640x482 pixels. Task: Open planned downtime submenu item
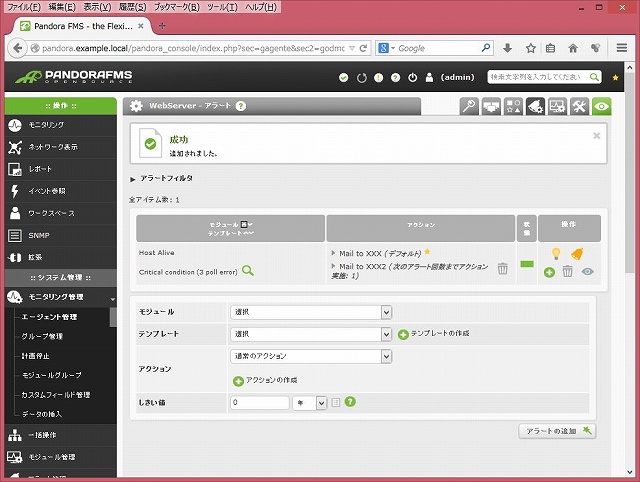click(36, 356)
